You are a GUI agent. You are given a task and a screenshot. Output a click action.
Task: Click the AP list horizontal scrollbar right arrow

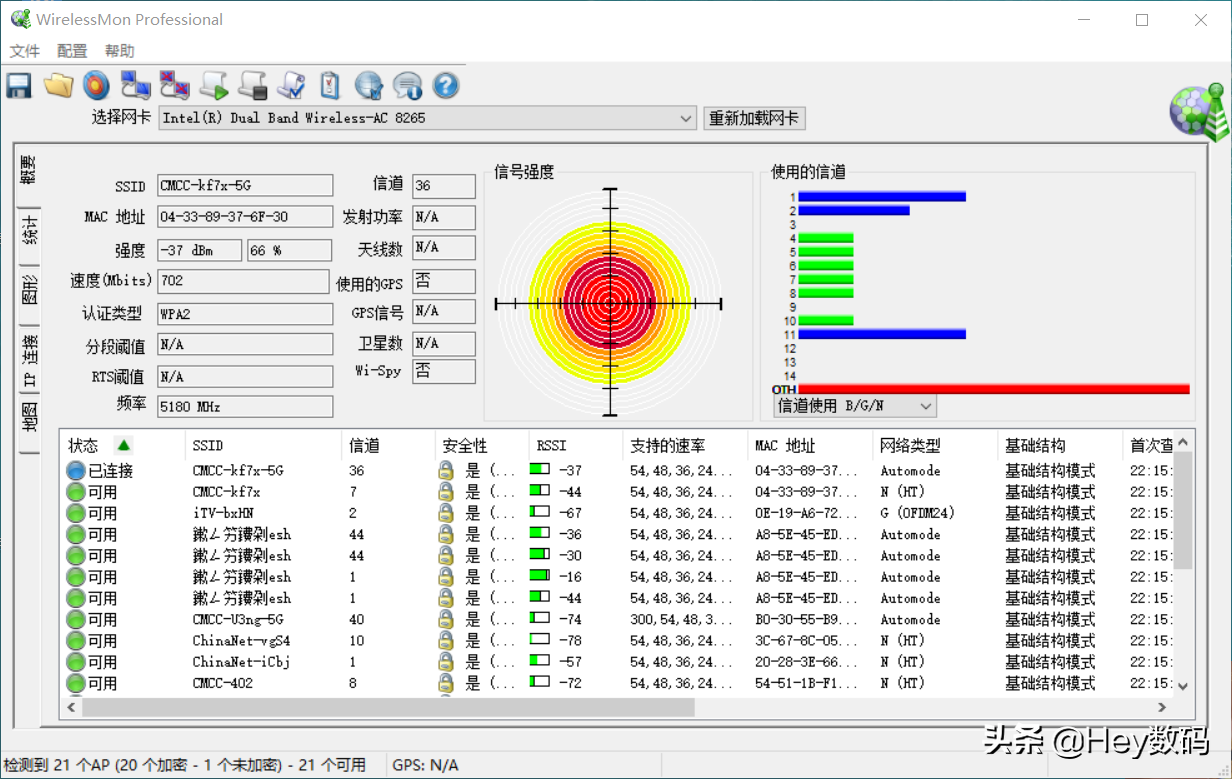click(x=1162, y=707)
